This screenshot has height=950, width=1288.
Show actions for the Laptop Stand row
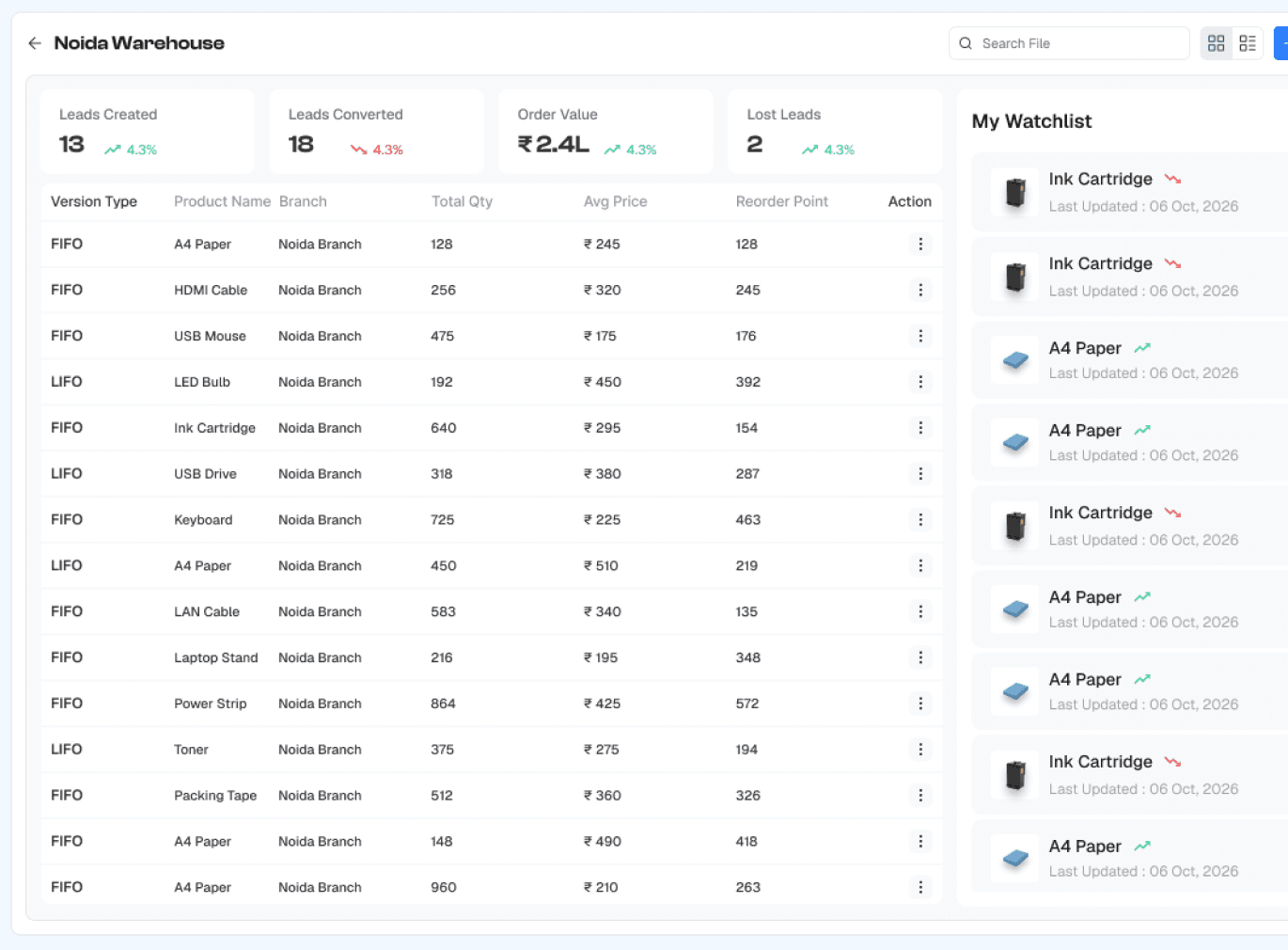(920, 657)
